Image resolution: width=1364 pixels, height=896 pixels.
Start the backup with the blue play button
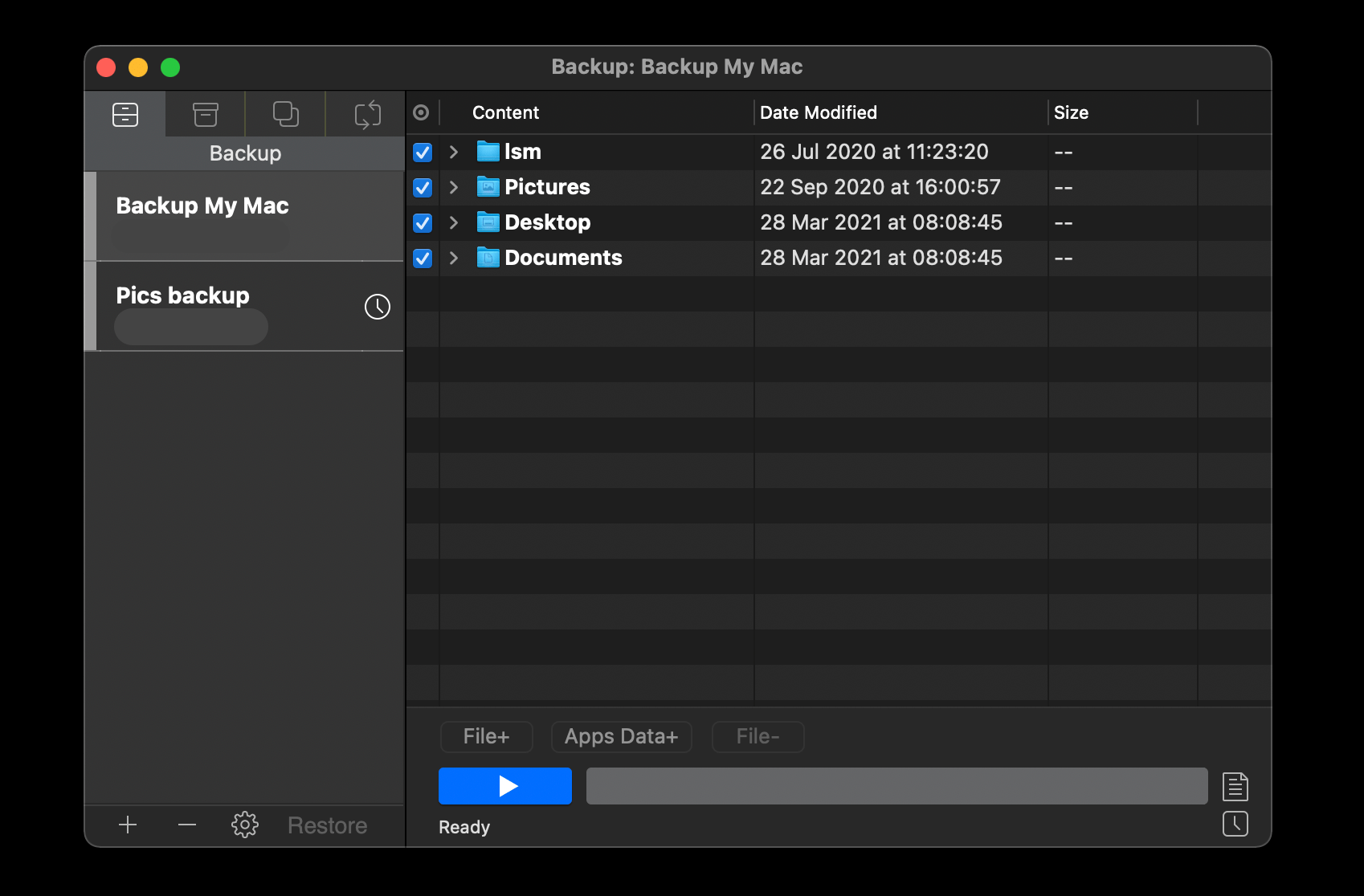504,786
